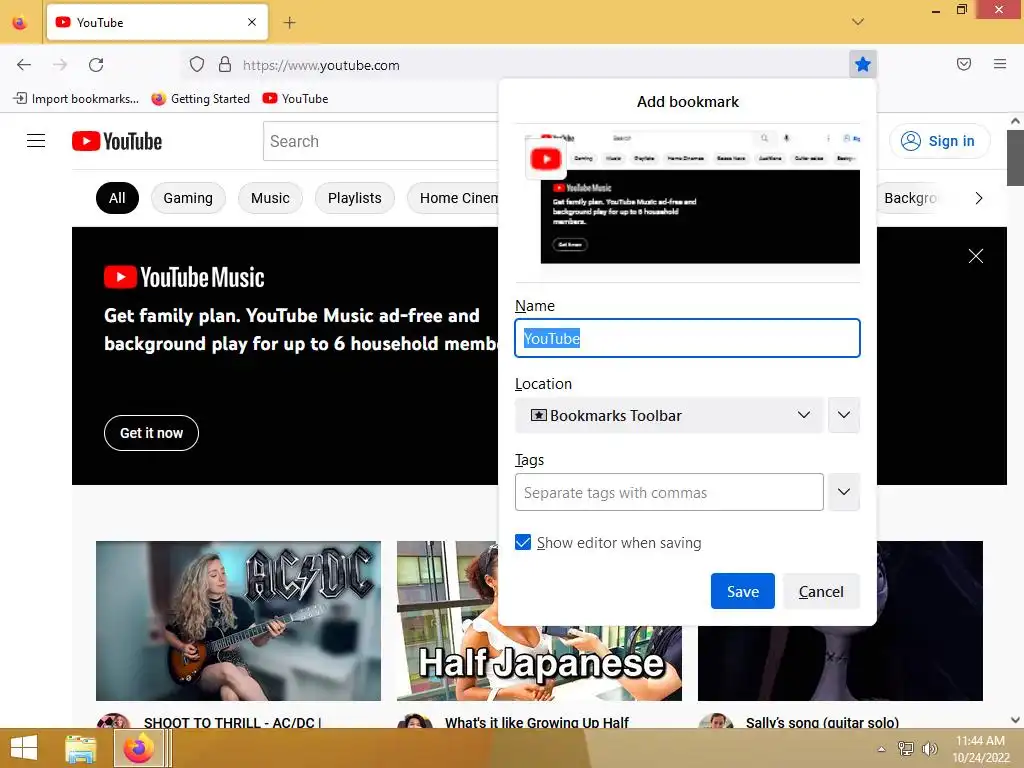
Task: Click the forward arrow button
Action: tap(60, 65)
